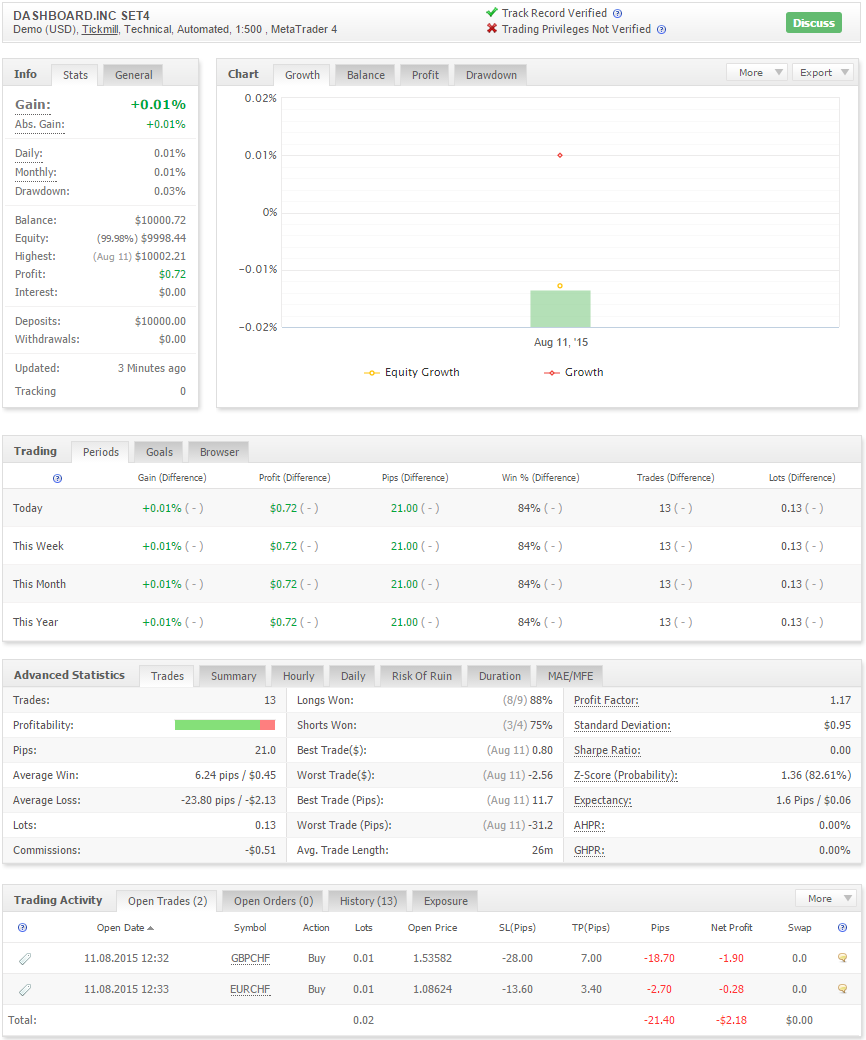Click the Sharpe Ratio label link
The height and width of the screenshot is (1040, 866).
click(x=607, y=751)
